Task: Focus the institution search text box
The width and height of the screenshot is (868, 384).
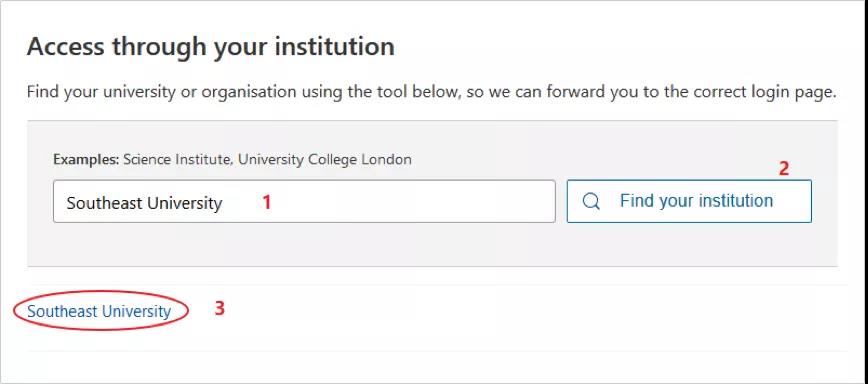Action: pos(304,201)
